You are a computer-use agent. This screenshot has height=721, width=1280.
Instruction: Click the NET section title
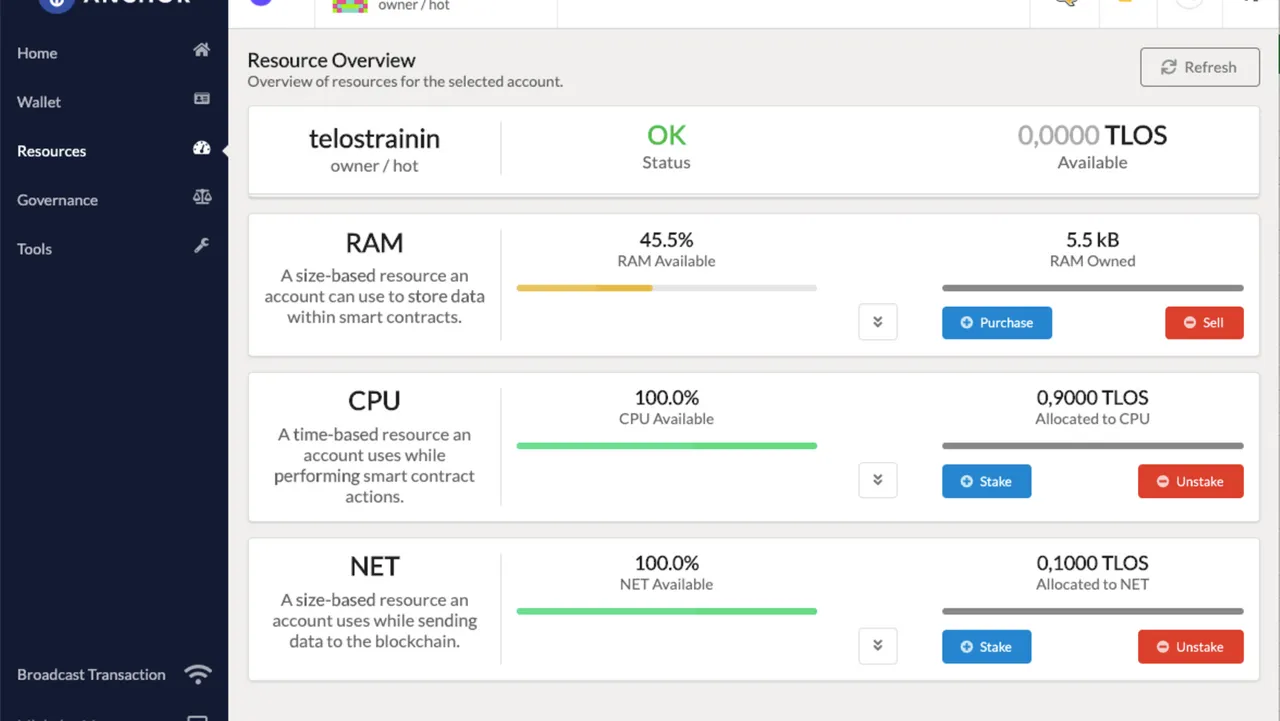374,567
